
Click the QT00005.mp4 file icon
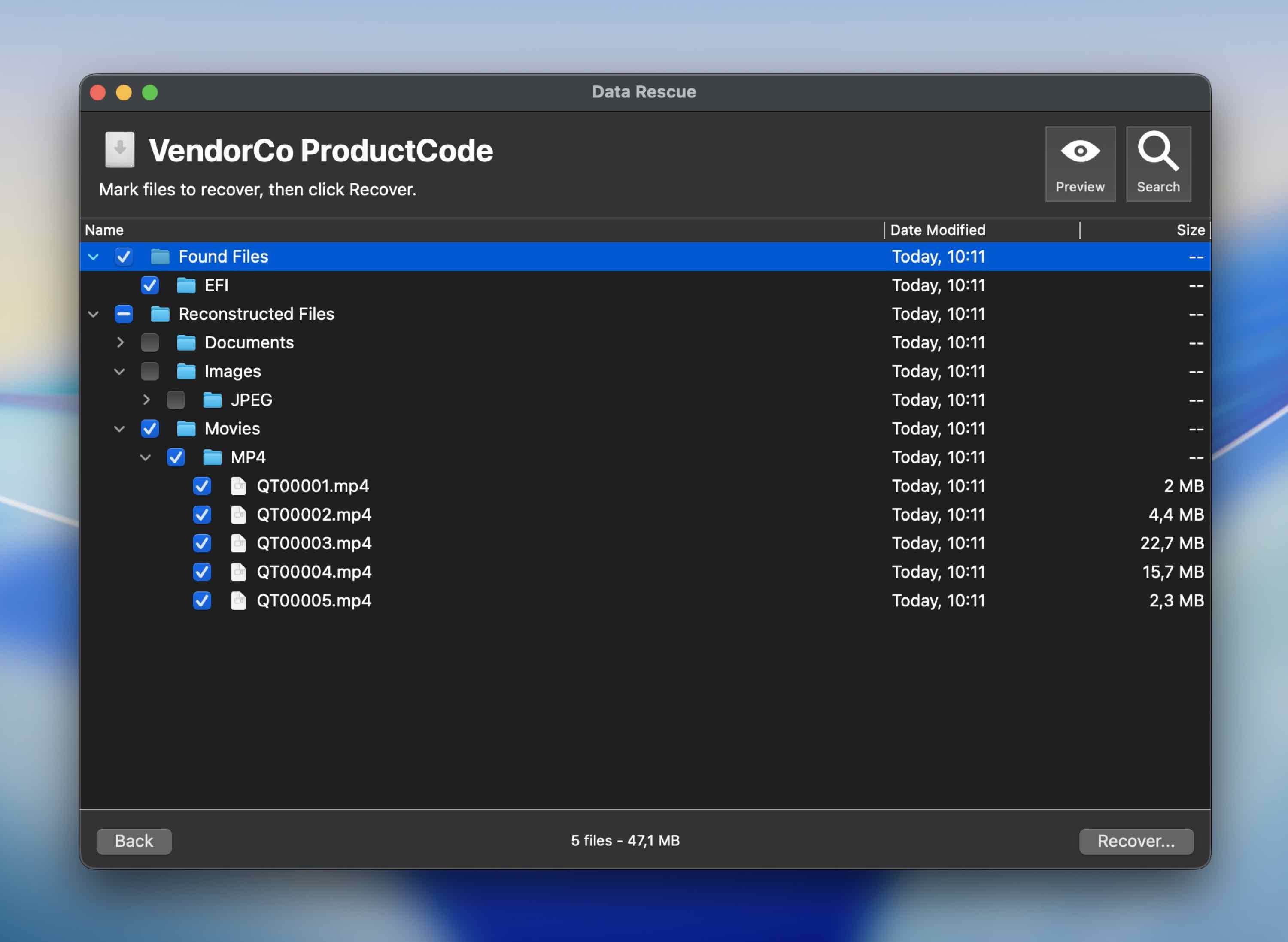(x=238, y=600)
